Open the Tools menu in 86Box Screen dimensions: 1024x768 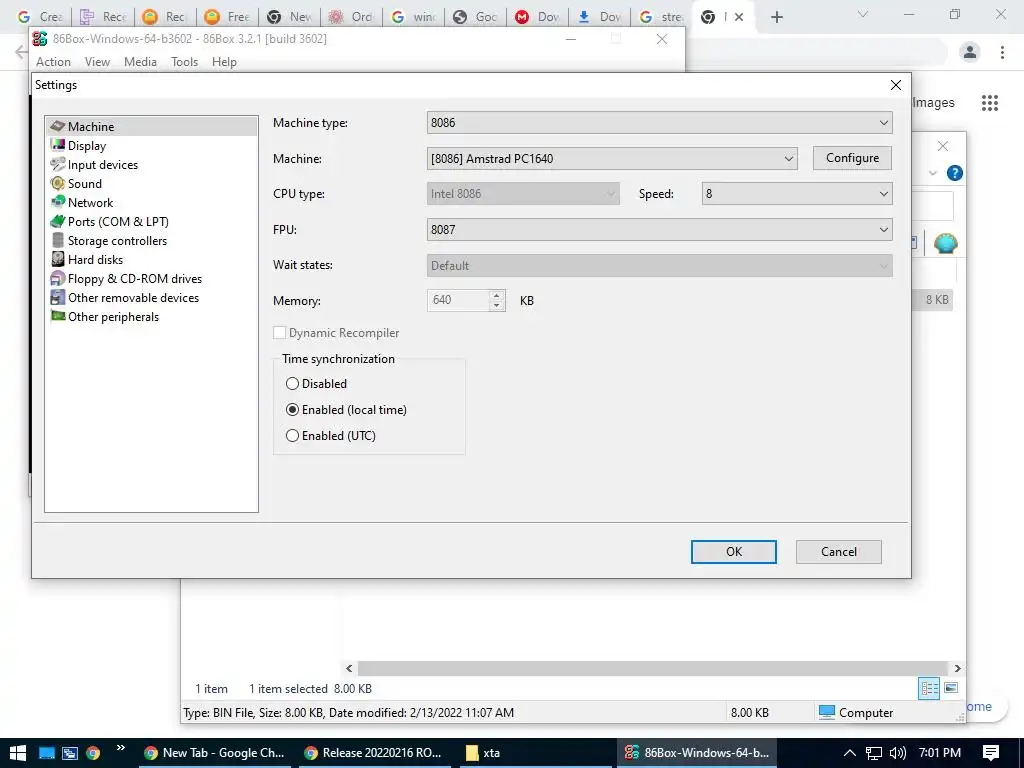[x=184, y=62]
